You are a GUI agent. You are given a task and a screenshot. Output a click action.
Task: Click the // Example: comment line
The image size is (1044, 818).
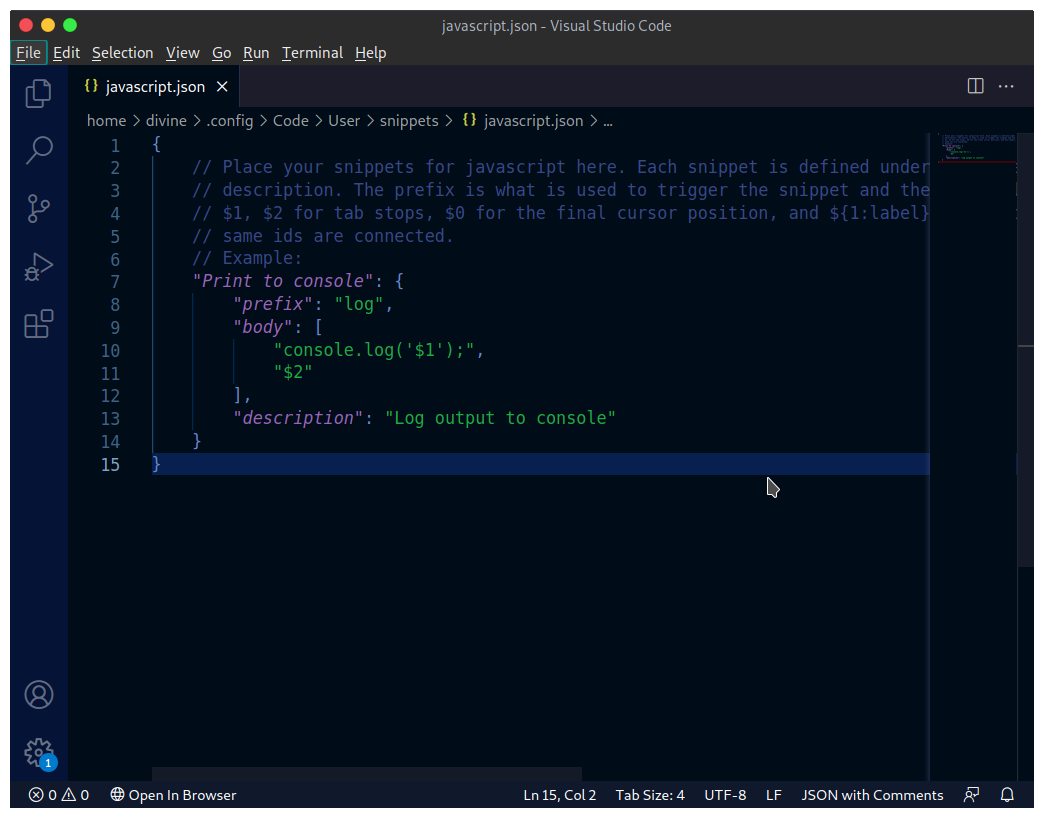pyautogui.click(x=247, y=258)
